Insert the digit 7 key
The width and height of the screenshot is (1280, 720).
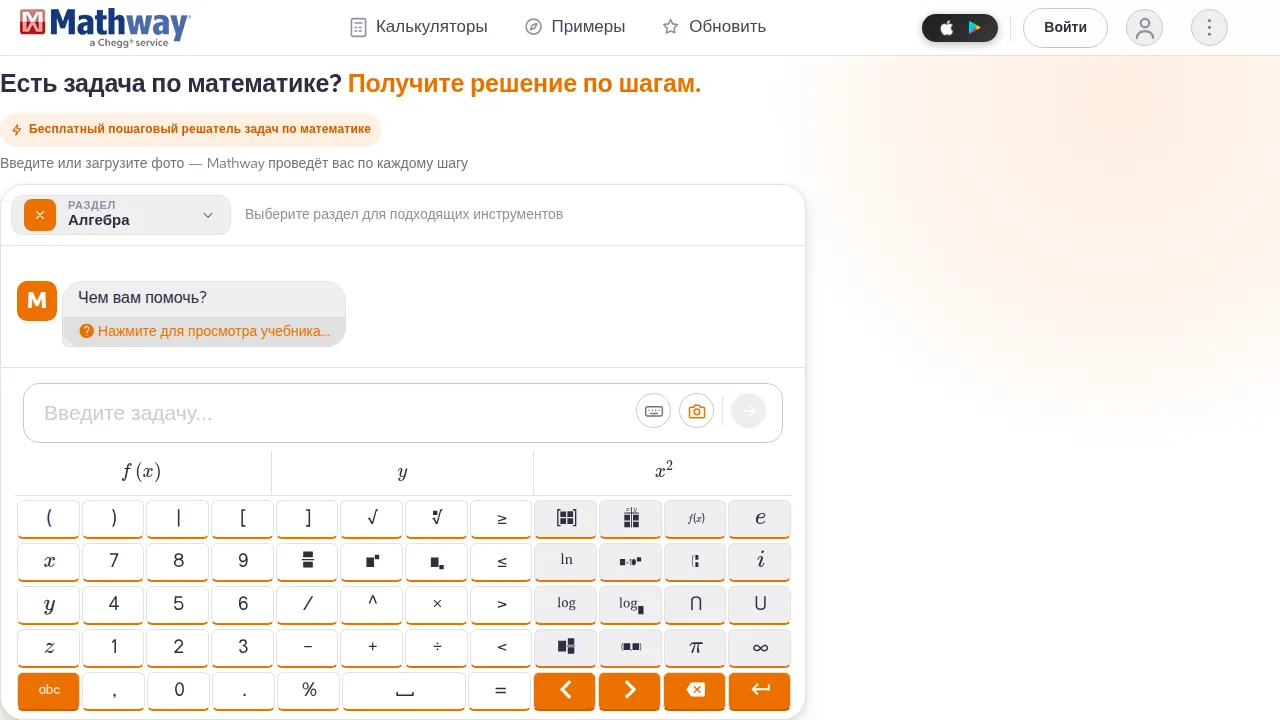[114, 562]
